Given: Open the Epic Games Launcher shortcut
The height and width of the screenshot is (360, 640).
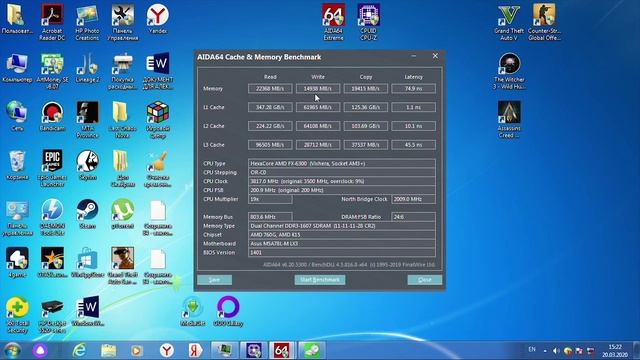Looking at the screenshot, I should (52, 168).
